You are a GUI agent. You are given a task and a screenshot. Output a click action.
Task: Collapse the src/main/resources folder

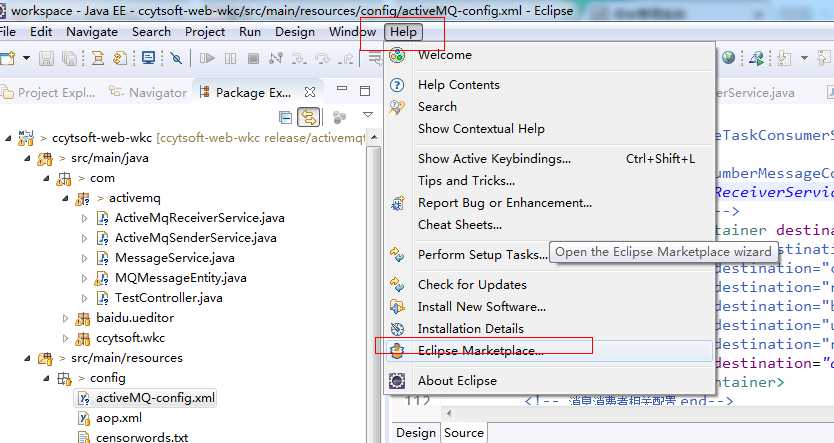[x=28, y=358]
